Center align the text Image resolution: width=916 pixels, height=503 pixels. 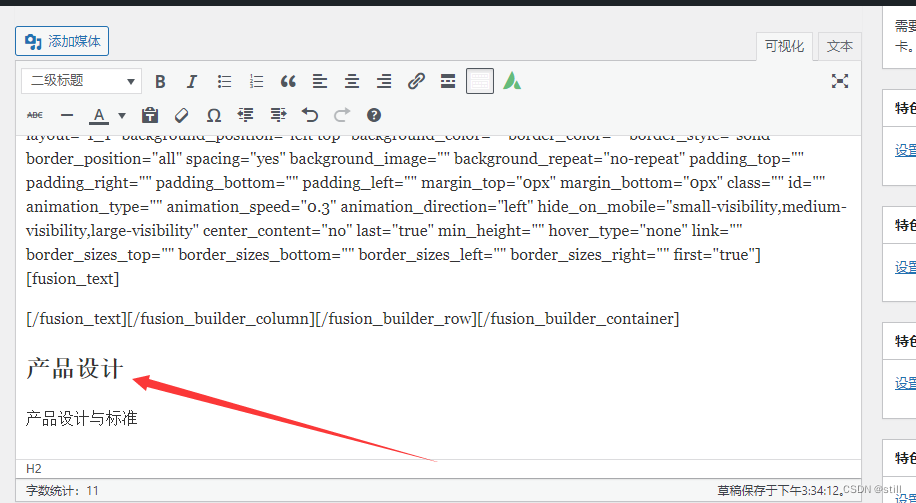pyautogui.click(x=352, y=81)
